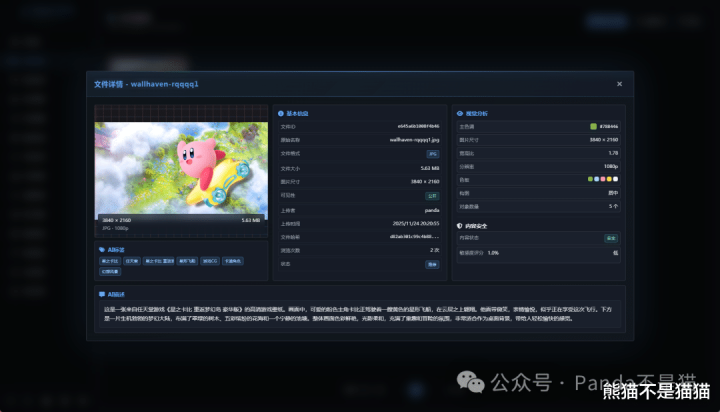This screenshot has width=720, height=412.
Task: Click the chat bubble icon beside AI描述
Action: [x=102, y=294]
